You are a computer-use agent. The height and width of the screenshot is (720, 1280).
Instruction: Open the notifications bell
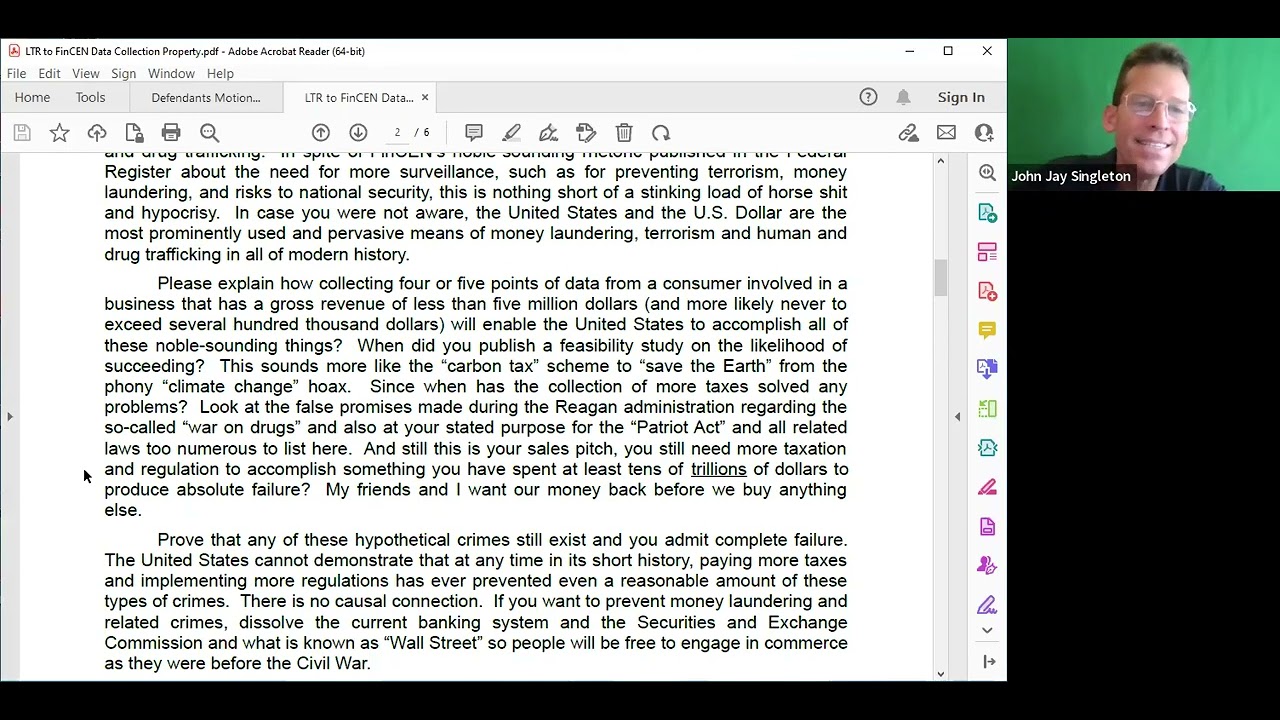pos(903,97)
